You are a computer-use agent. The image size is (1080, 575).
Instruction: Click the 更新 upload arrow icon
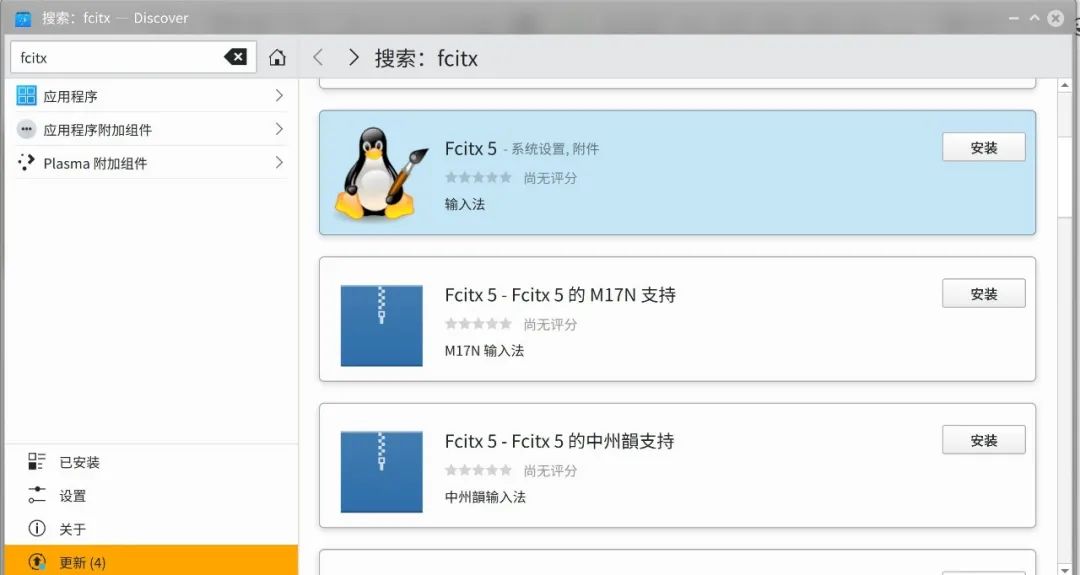(37, 562)
